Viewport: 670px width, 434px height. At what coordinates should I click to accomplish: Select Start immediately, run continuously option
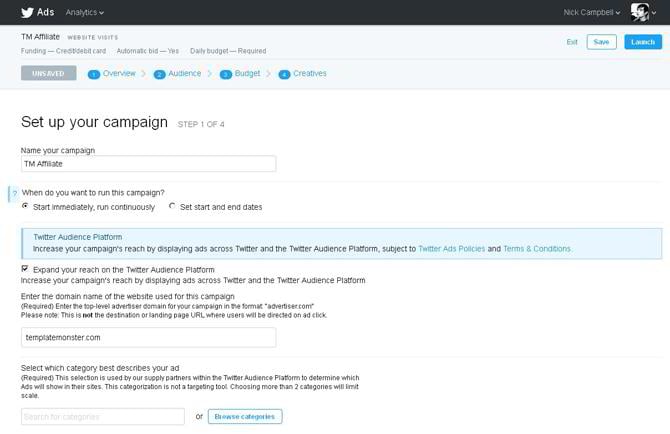26,207
